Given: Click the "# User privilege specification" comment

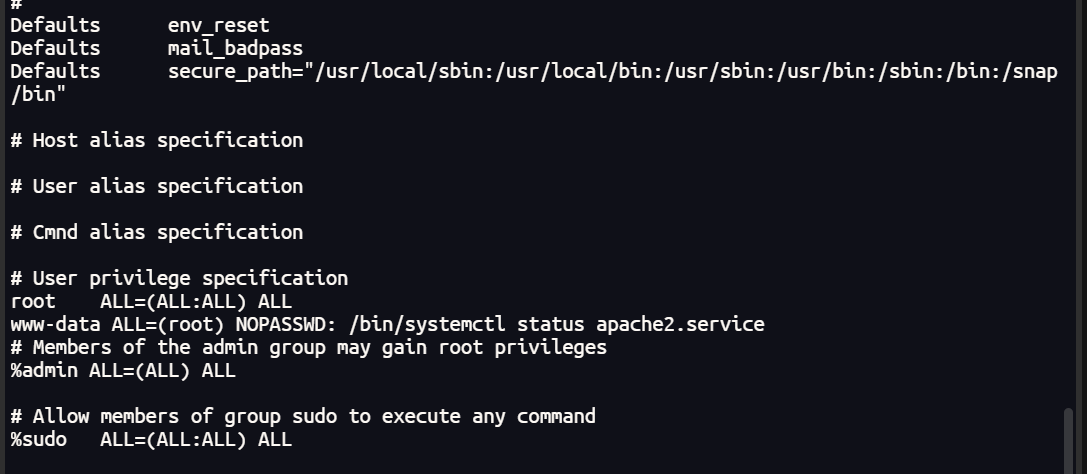Looking at the screenshot, I should click(x=179, y=278).
